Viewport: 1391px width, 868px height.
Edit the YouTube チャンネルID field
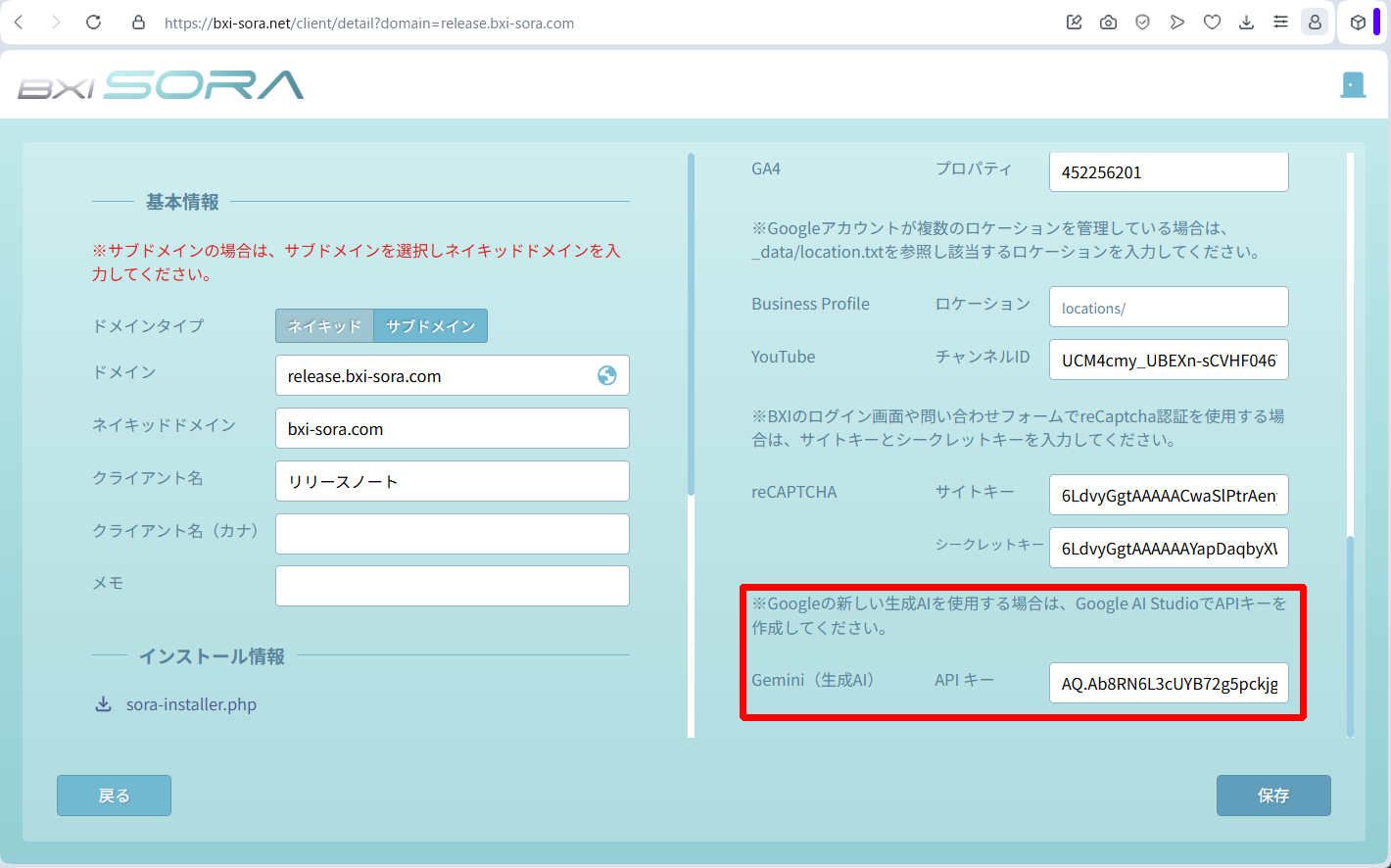pyautogui.click(x=1169, y=360)
